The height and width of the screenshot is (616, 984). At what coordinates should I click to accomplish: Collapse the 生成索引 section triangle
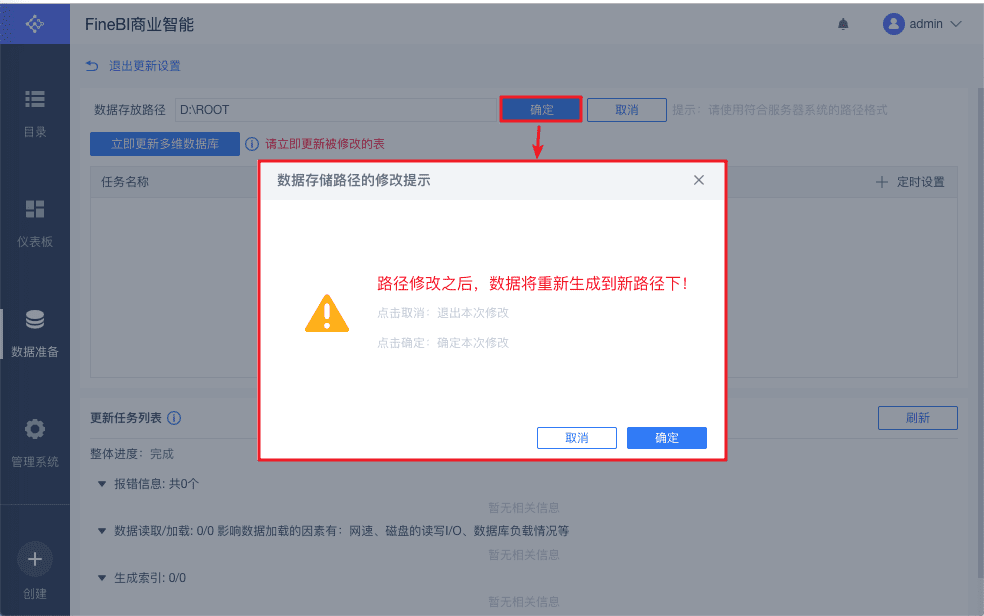pos(102,578)
